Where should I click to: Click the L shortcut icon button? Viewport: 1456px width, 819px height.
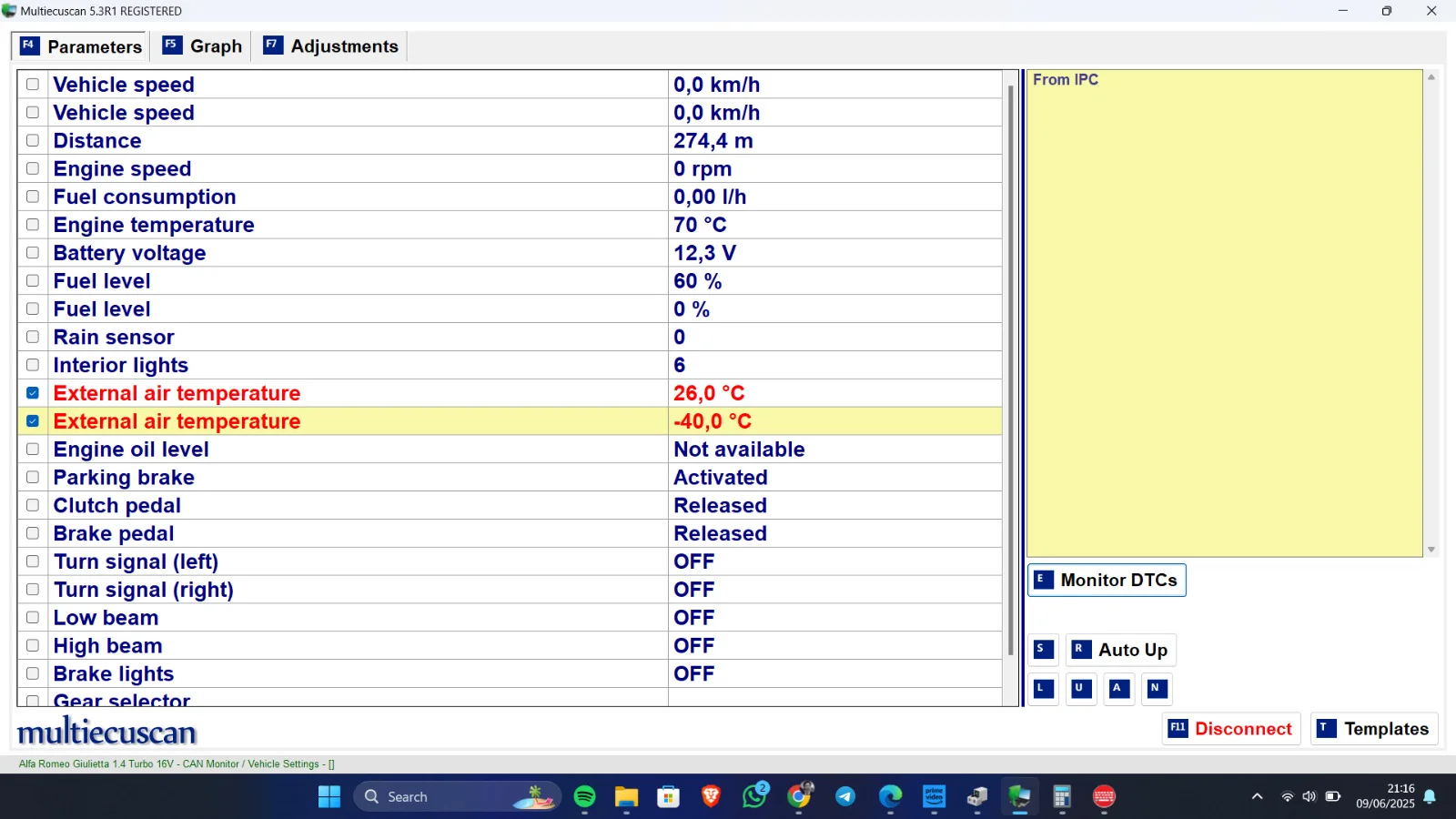click(1043, 689)
